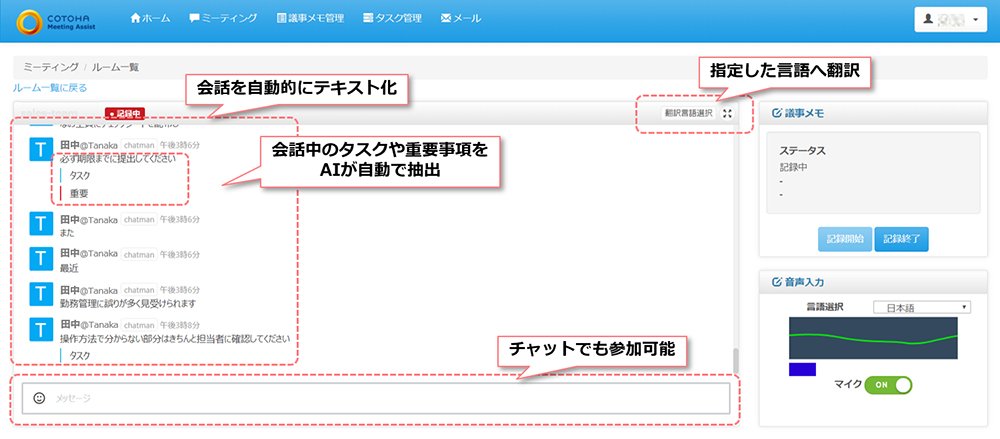Click the chat area scrollbar
This screenshot has width=1000, height=439.
point(735,361)
